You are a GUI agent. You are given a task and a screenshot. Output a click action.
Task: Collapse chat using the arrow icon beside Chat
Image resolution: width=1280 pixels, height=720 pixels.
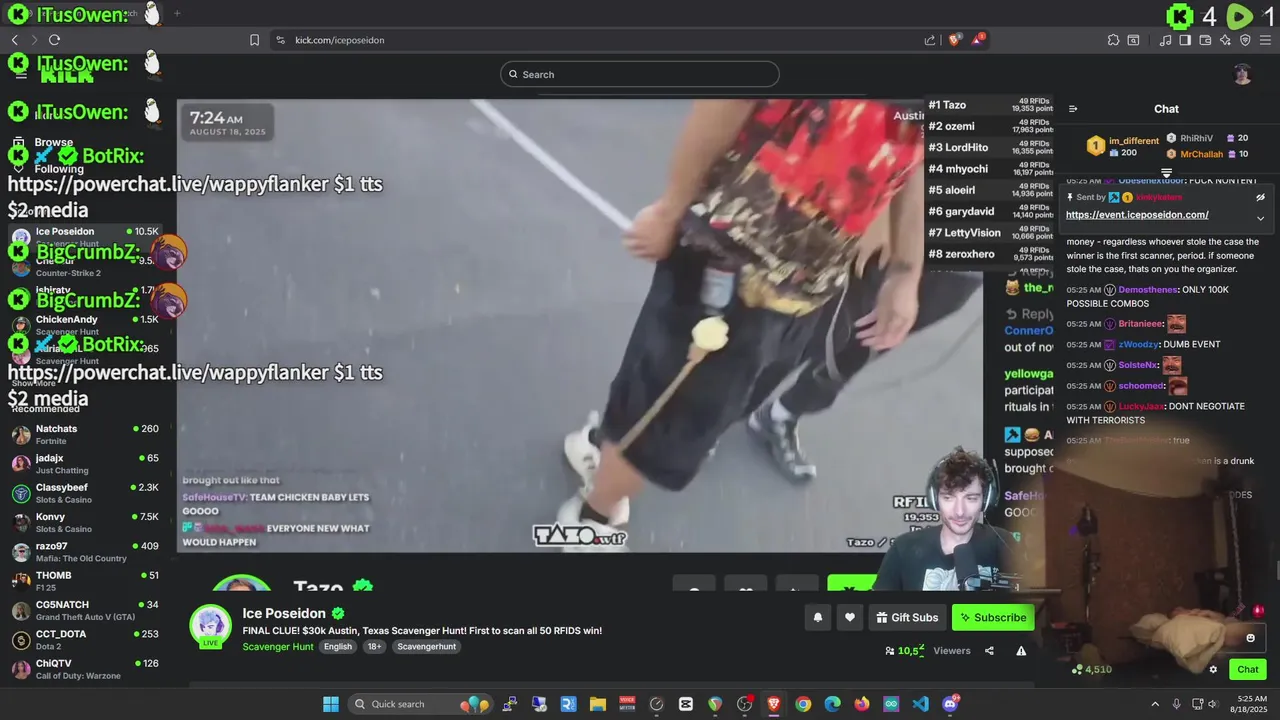point(1073,109)
